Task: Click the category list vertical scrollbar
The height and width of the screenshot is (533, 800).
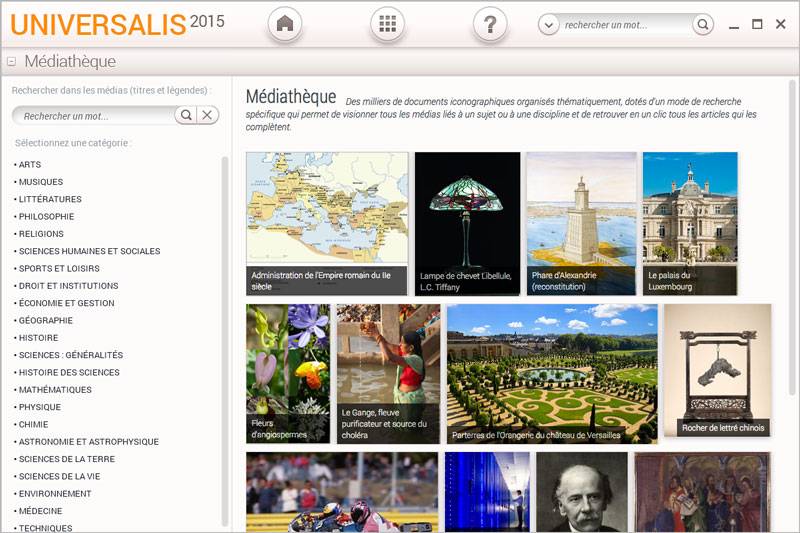Action: click(x=225, y=340)
